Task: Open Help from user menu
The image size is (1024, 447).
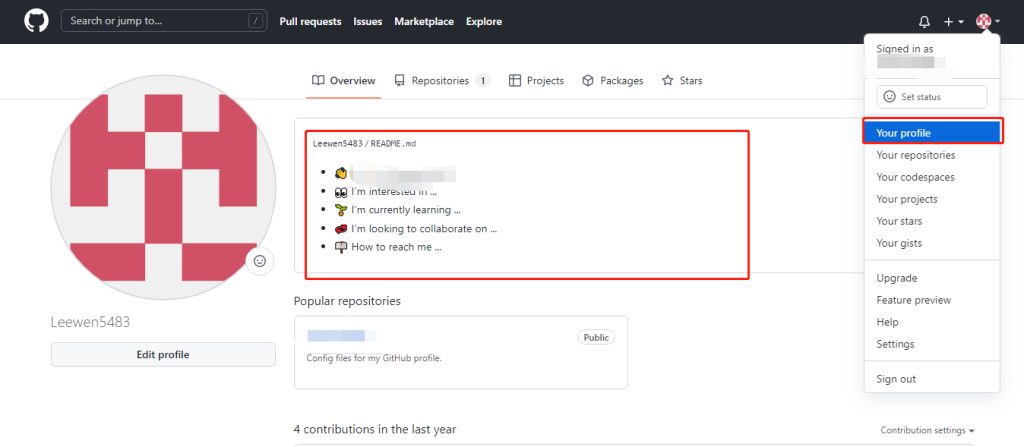Action: click(932, 322)
